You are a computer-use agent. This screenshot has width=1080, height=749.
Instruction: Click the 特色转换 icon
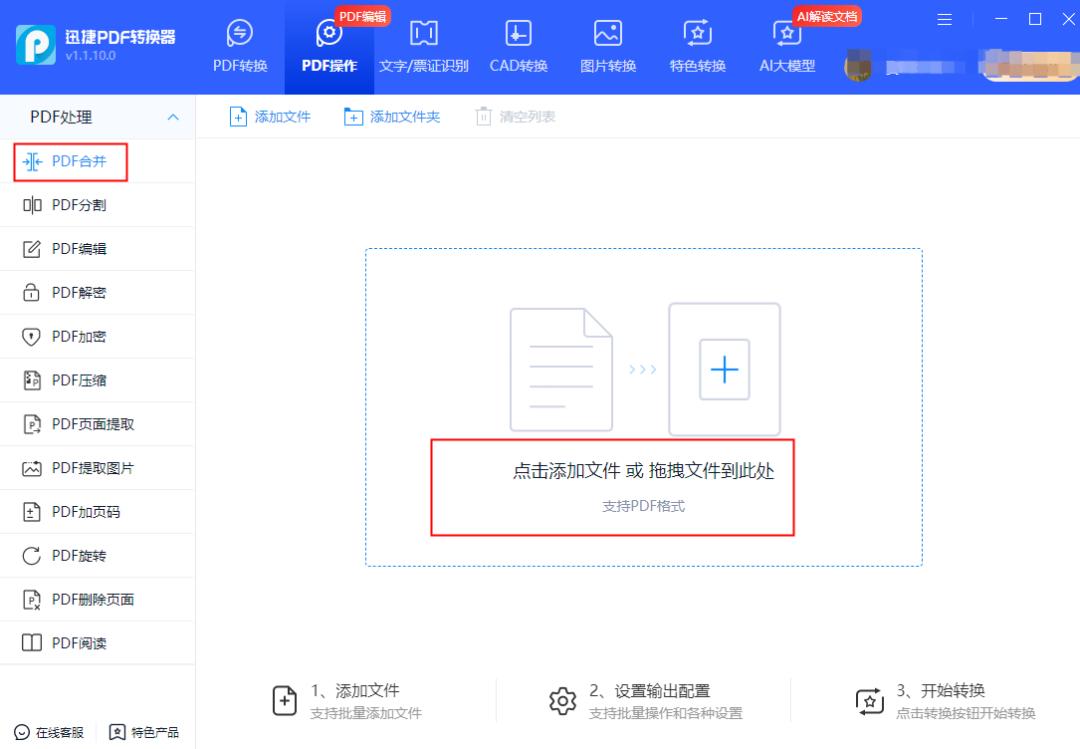[x=697, y=34]
